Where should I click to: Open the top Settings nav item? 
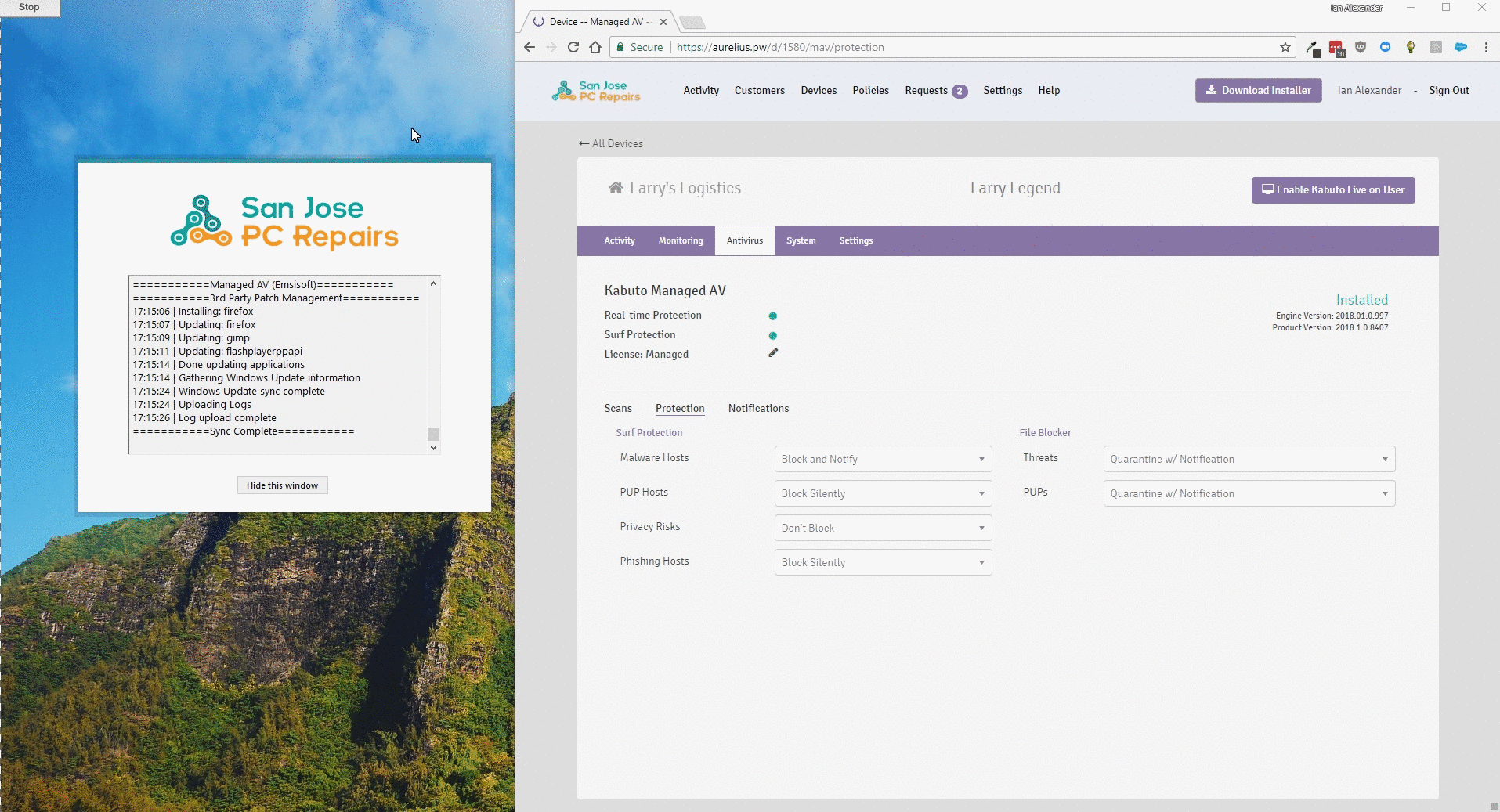(1003, 91)
